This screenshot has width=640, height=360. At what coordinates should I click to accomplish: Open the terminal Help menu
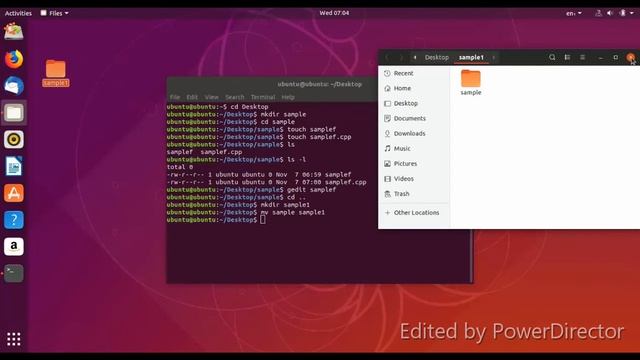point(288,97)
